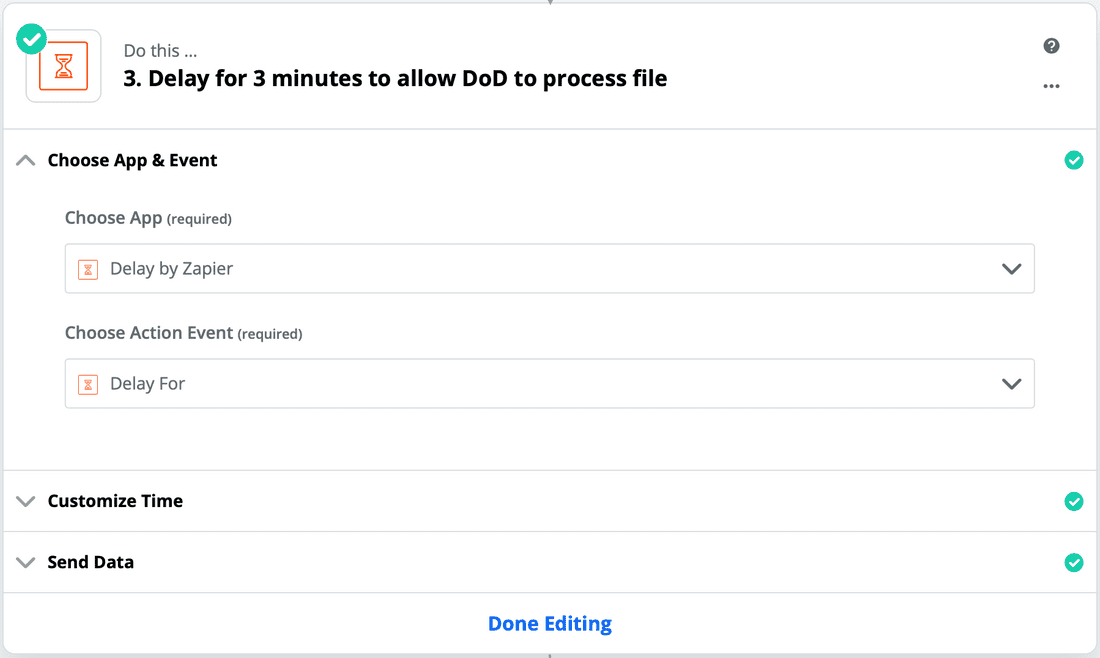Click the Send Data status checkmark

pyautogui.click(x=1073, y=562)
